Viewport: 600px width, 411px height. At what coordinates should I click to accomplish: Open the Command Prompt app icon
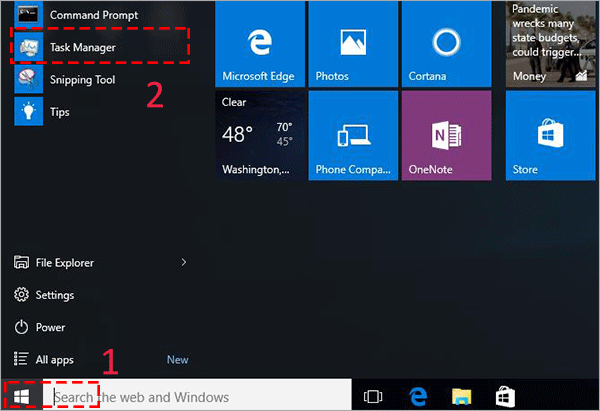pos(28,14)
